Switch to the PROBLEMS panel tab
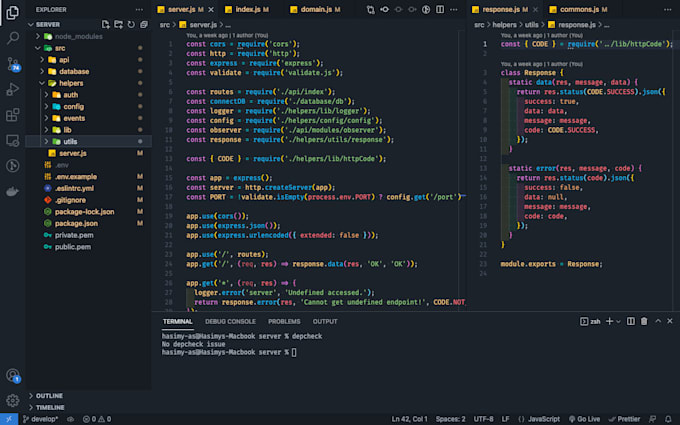Screen dimensions: 680x425 (x=284, y=321)
